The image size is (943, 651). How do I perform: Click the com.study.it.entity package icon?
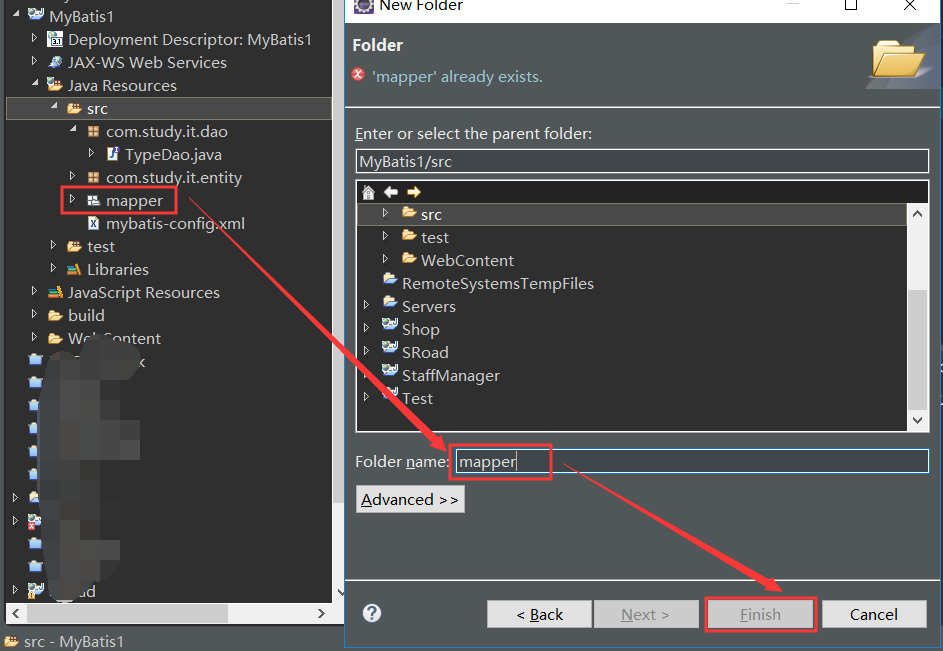pos(93,177)
